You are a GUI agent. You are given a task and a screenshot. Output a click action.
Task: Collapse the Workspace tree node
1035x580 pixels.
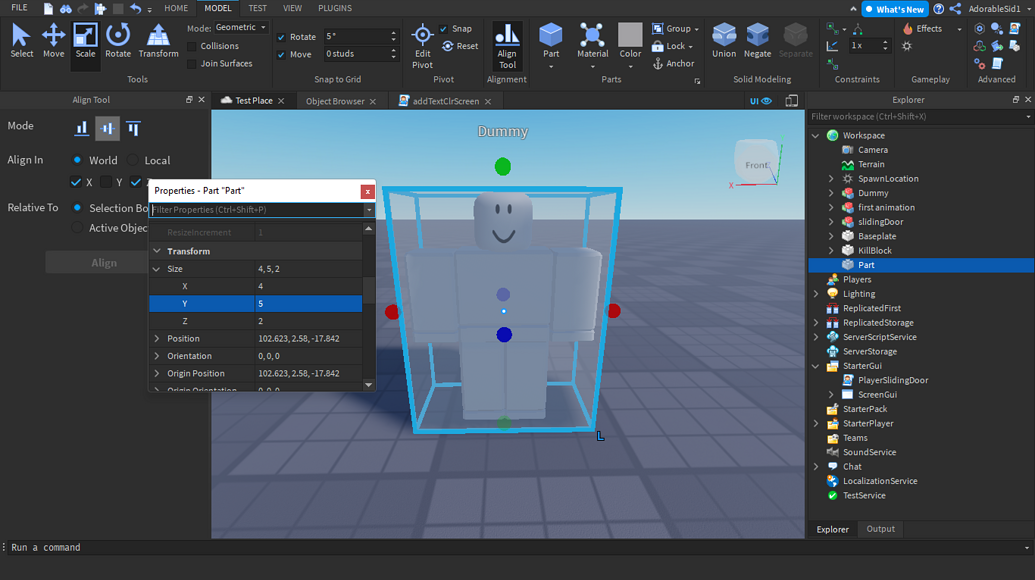(x=816, y=135)
